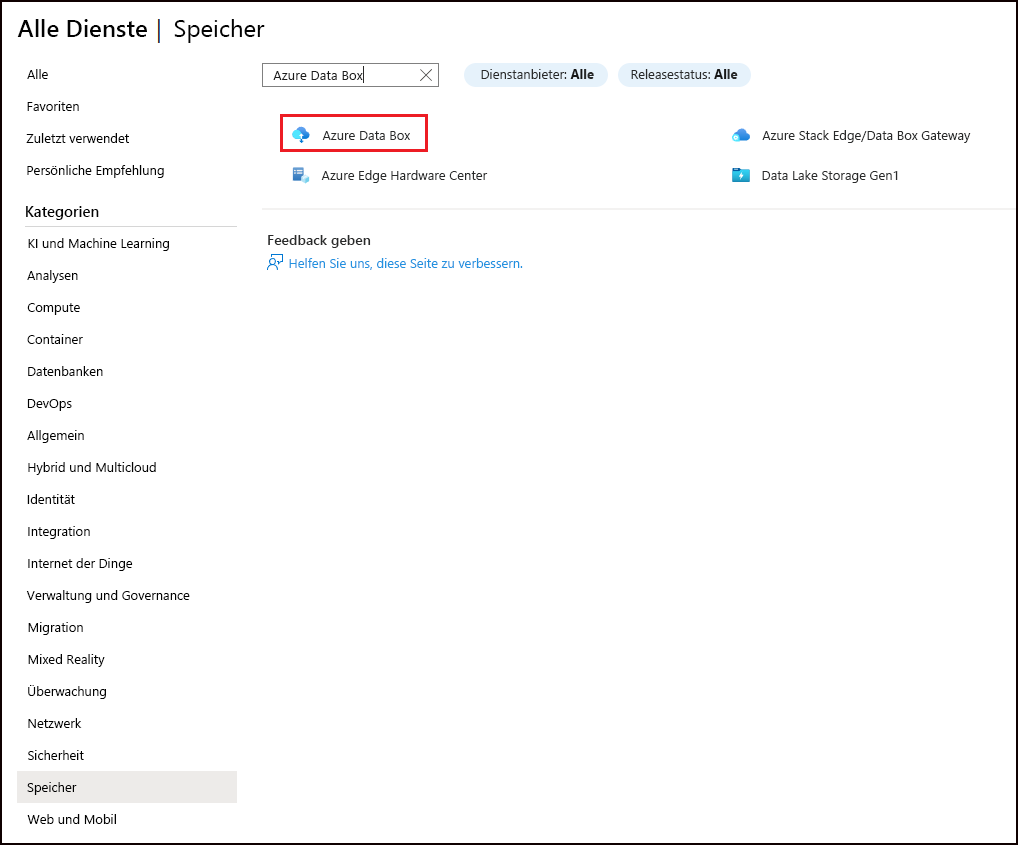Click the Azure Data Box cloud icon

(x=301, y=135)
